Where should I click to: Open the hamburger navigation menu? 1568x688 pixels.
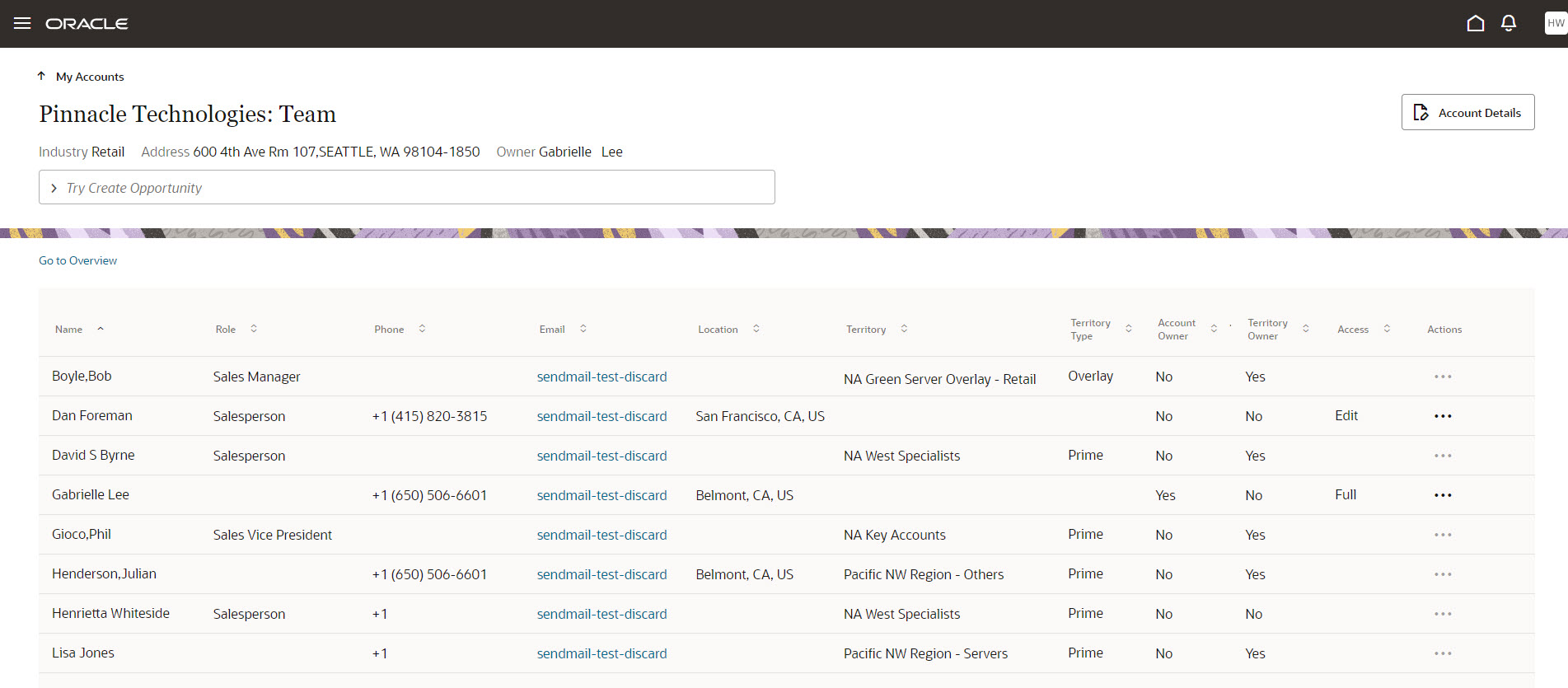tap(22, 23)
